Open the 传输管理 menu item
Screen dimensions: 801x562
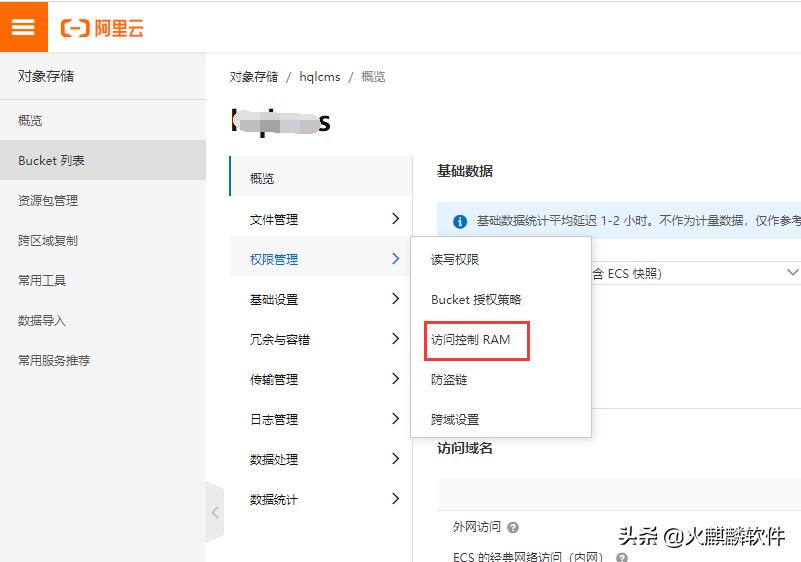coord(321,379)
